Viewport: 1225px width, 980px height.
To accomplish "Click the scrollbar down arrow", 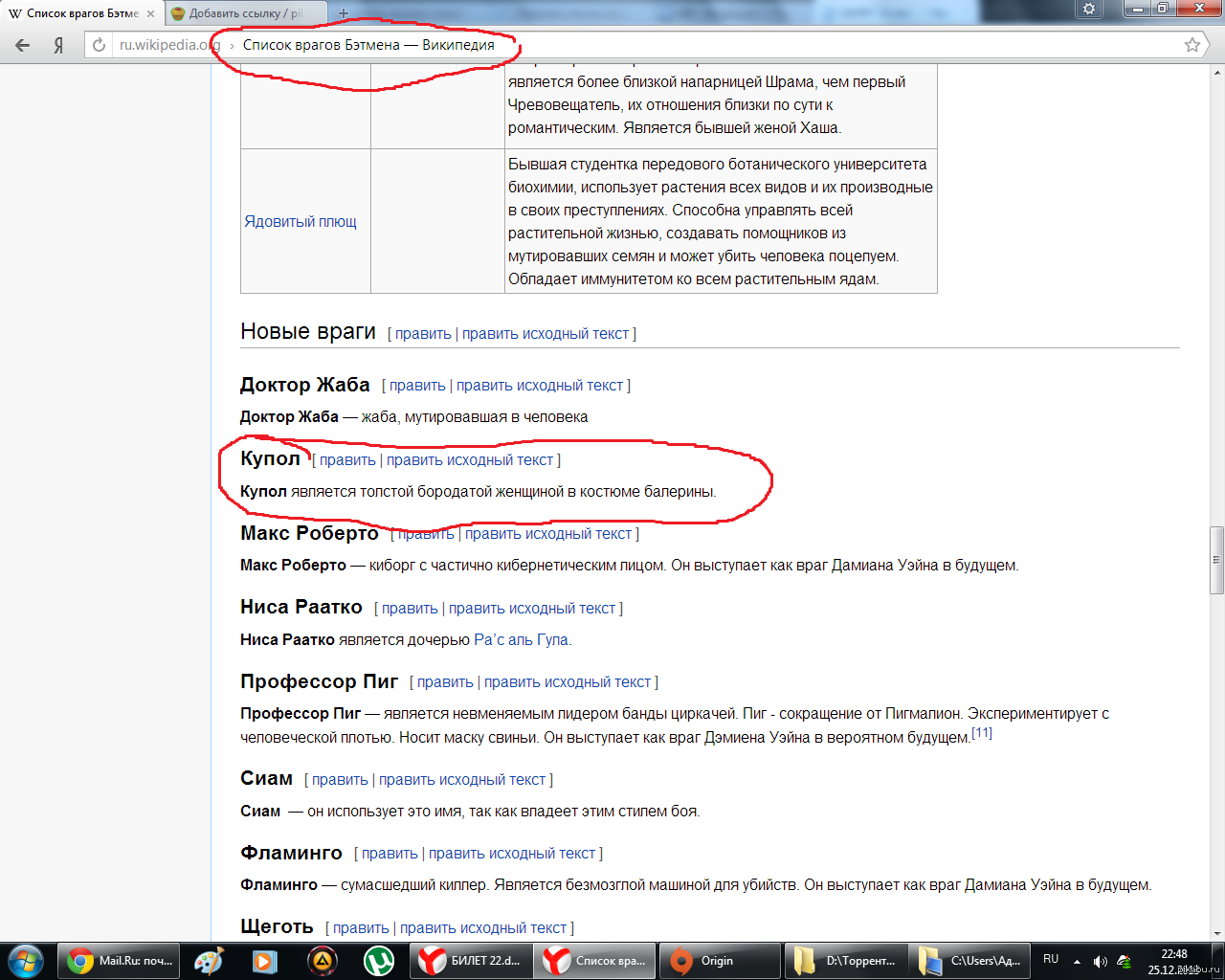I will click(x=1216, y=933).
